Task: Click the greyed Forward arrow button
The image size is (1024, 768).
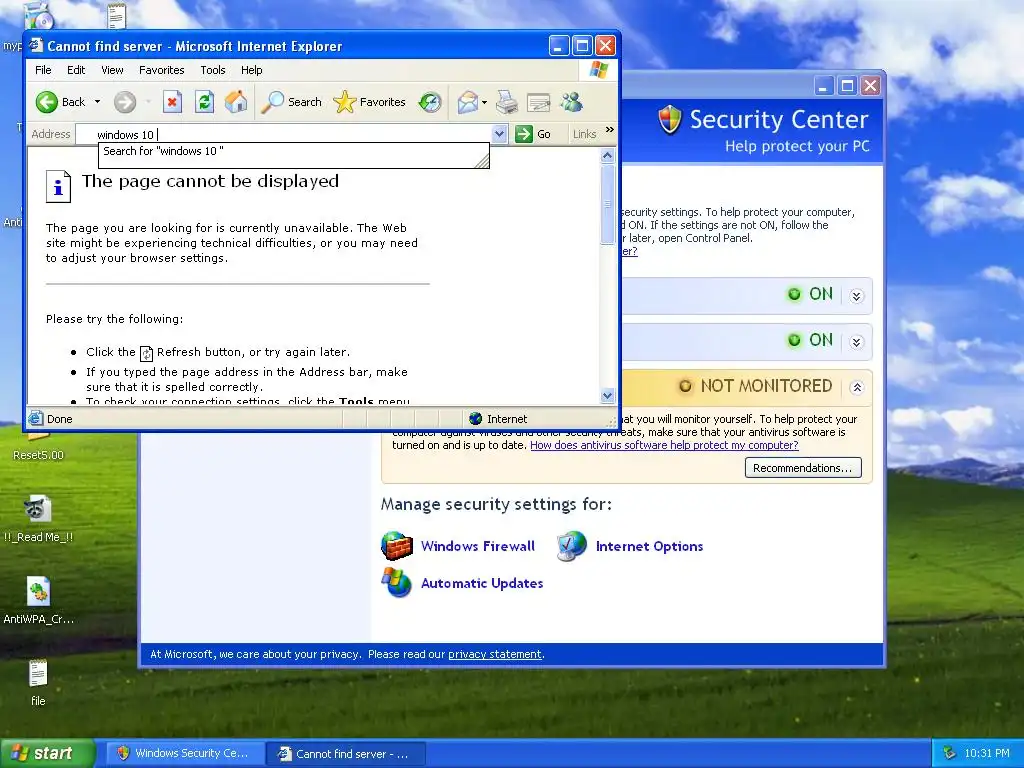Action: [125, 102]
